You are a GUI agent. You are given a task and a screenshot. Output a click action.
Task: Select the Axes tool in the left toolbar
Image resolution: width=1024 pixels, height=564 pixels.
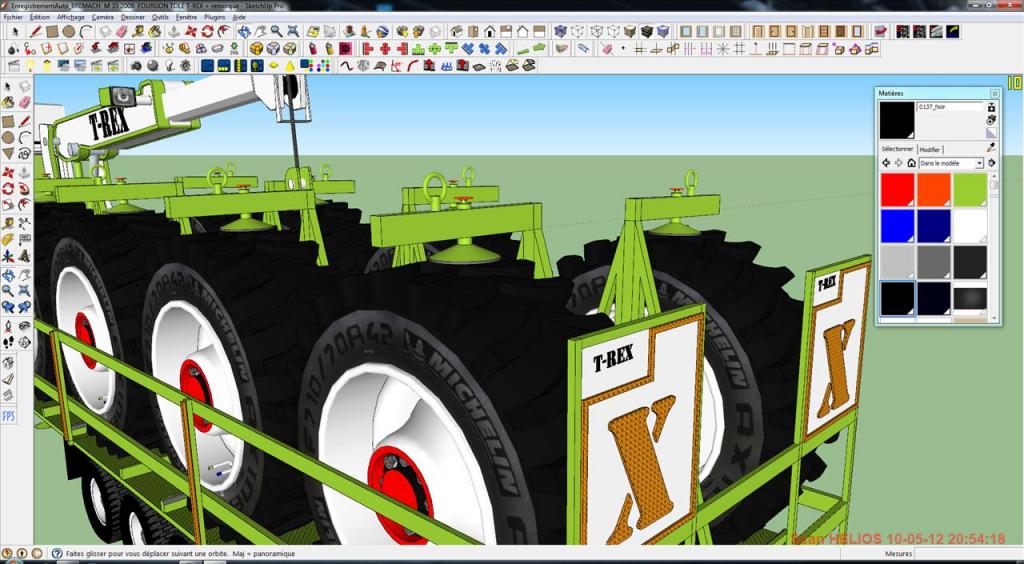8,256
